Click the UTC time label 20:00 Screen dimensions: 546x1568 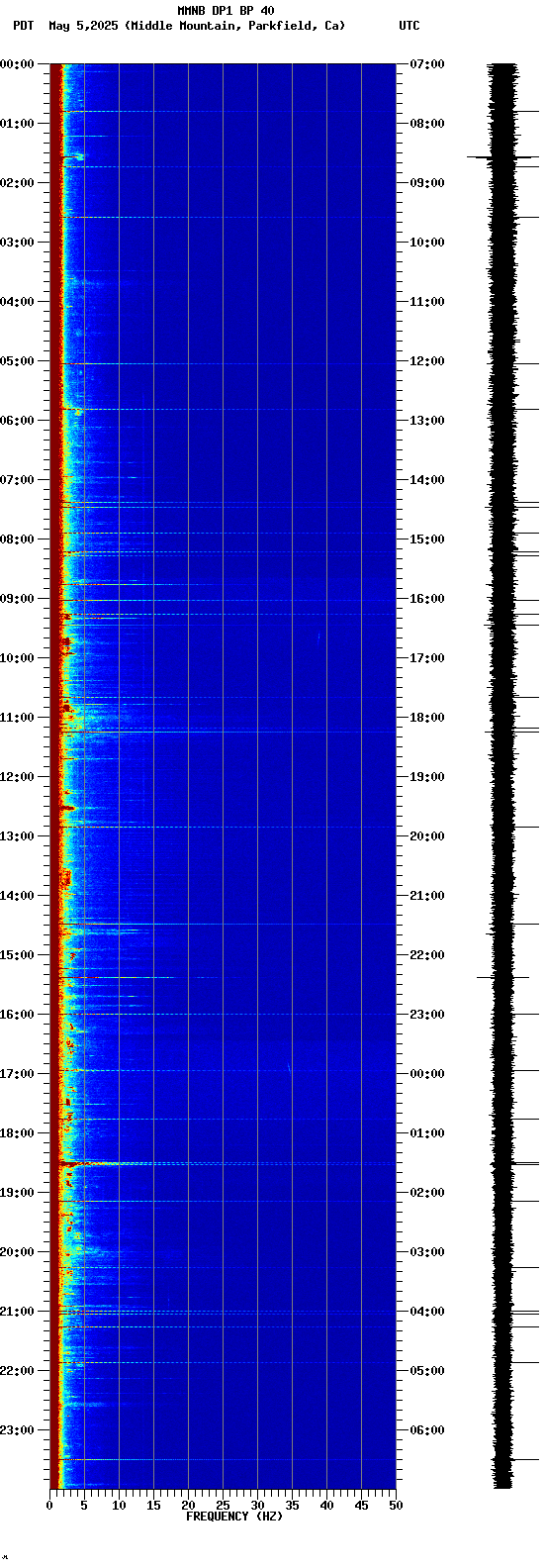point(427,836)
